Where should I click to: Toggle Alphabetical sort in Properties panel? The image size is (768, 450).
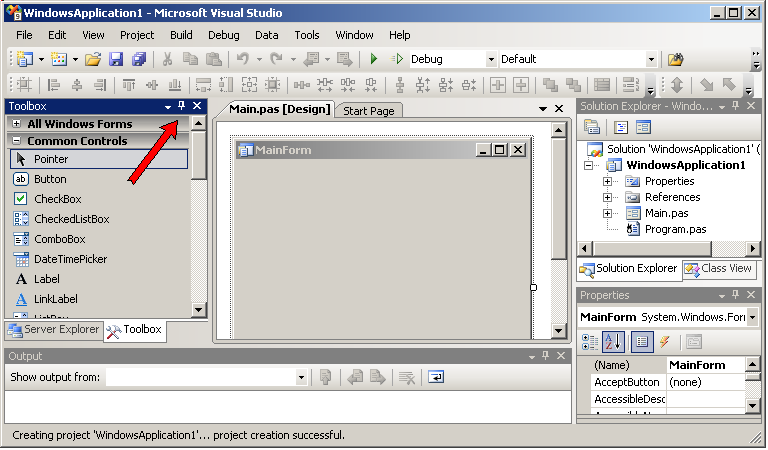coord(614,342)
